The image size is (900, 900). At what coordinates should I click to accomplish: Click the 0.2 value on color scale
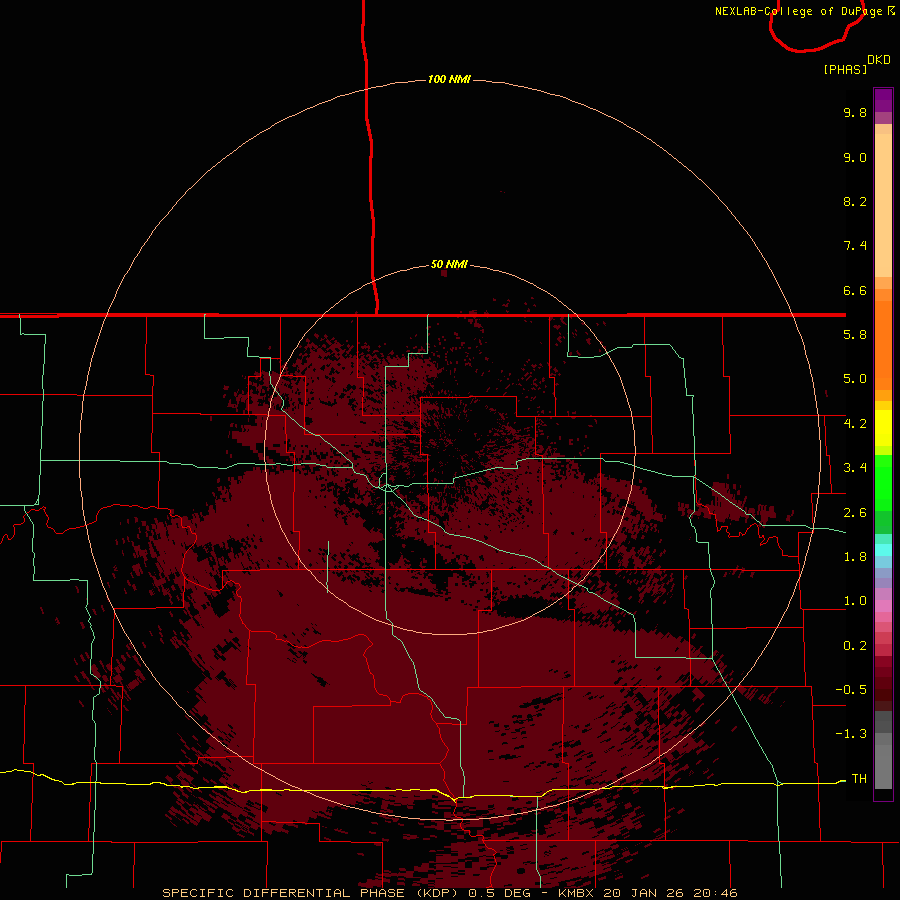point(855,646)
